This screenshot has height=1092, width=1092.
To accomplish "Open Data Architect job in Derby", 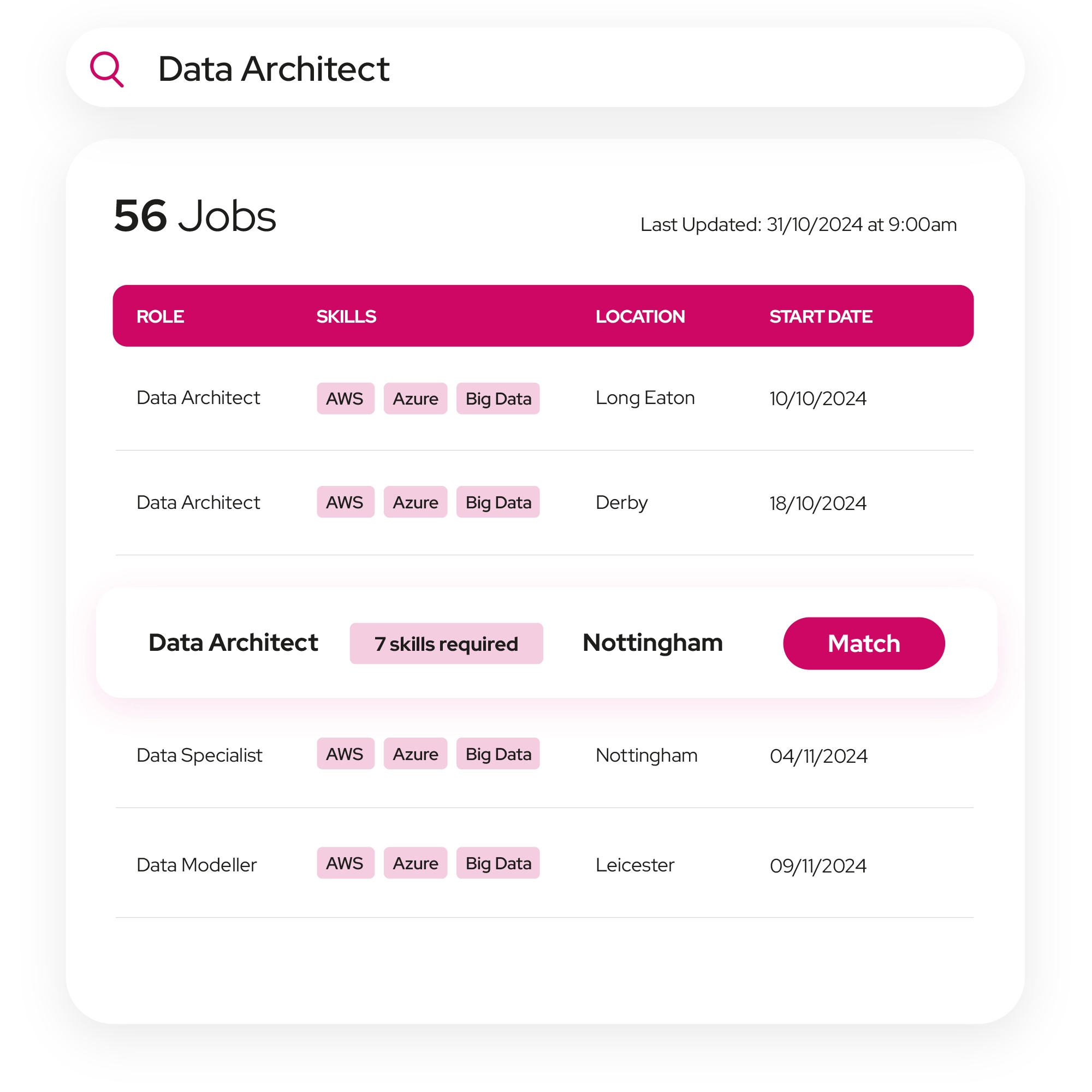I will pos(198,502).
